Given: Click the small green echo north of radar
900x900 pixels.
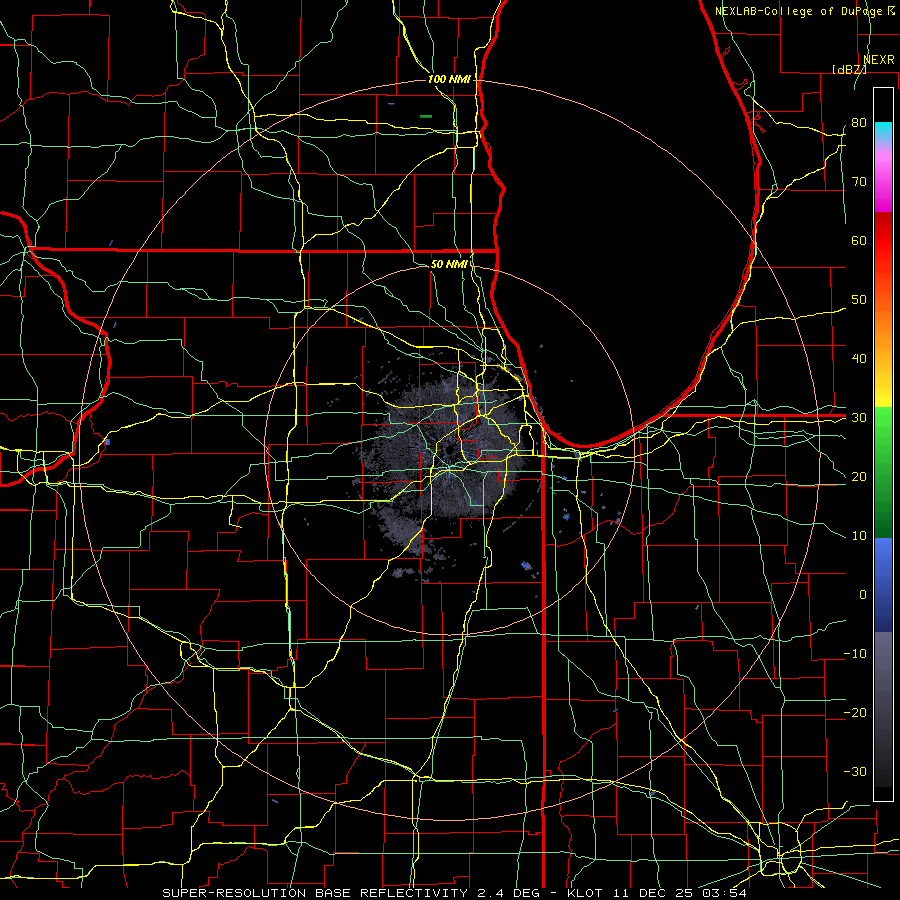Looking at the screenshot, I should point(426,117).
